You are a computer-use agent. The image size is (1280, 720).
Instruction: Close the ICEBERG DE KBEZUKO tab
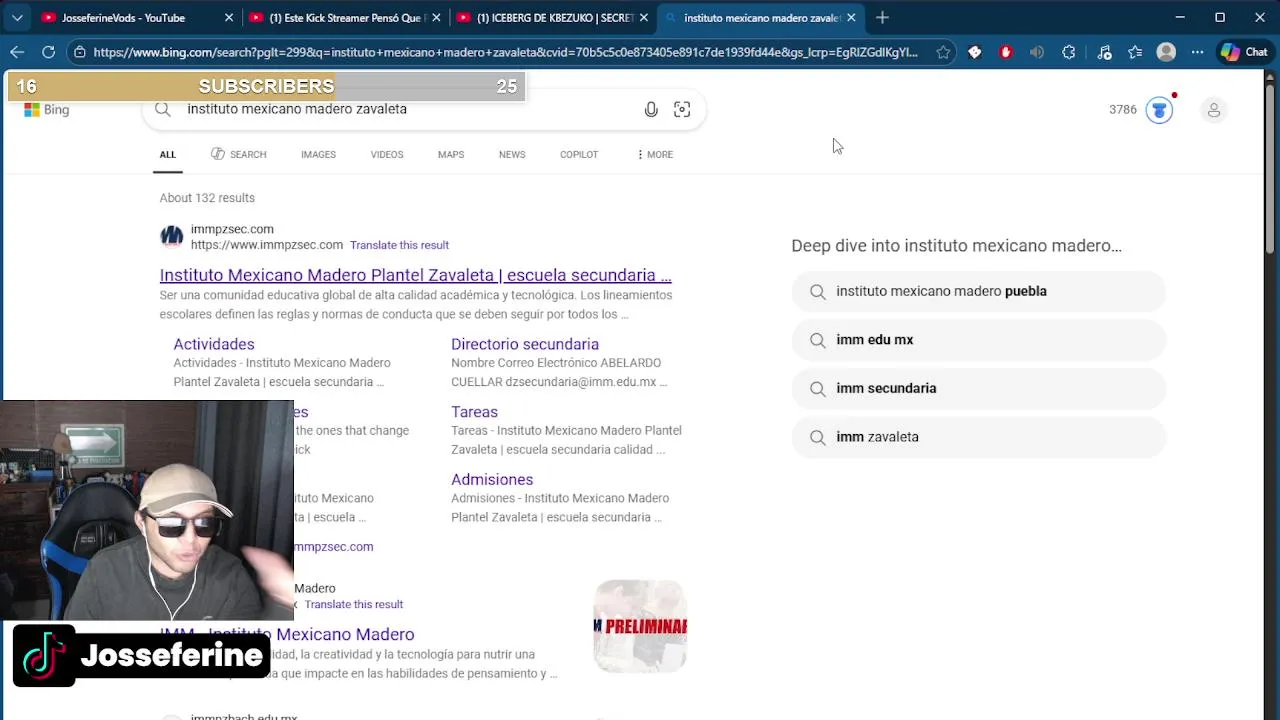click(x=644, y=18)
